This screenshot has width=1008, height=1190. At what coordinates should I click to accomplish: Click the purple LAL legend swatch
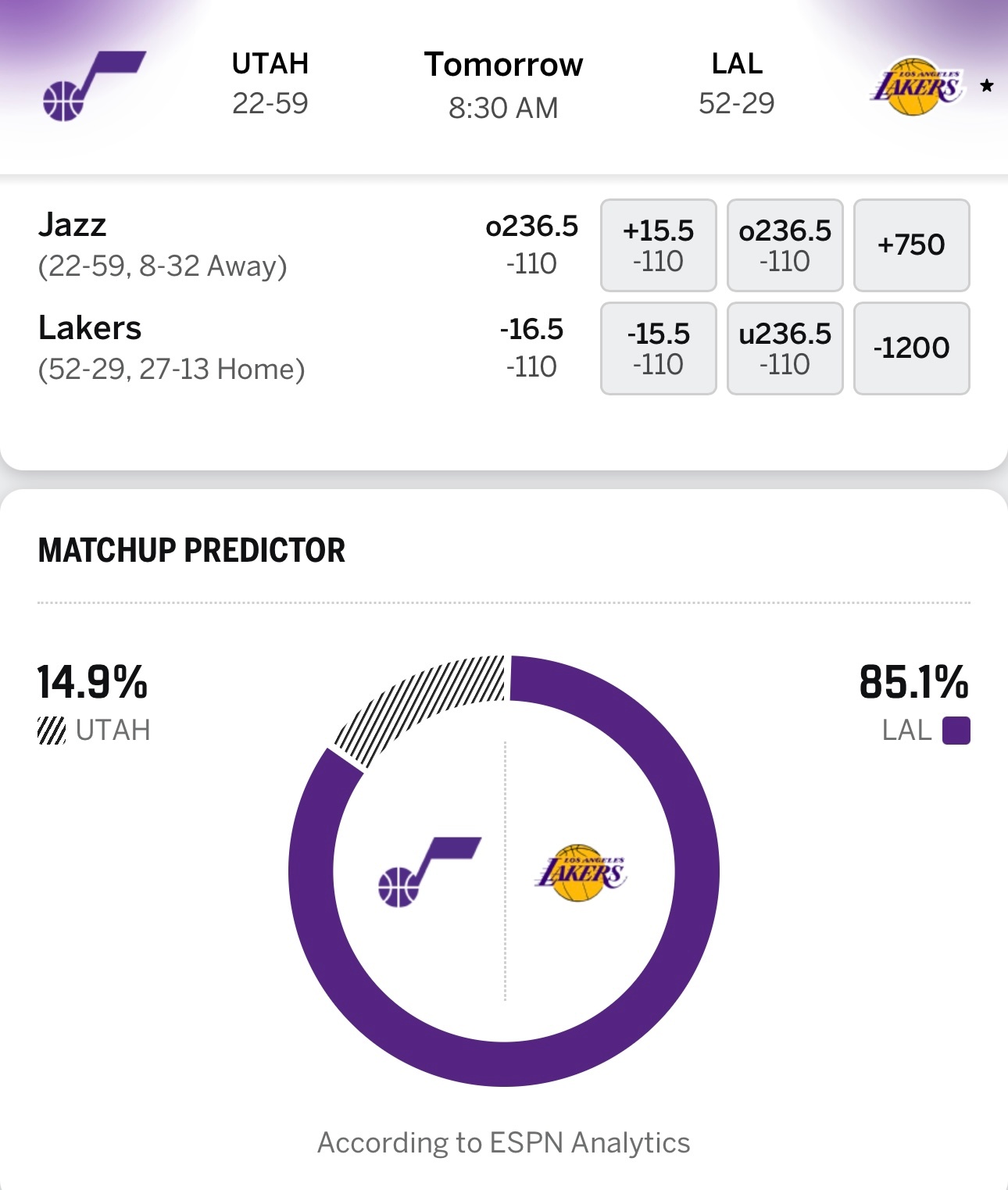pyautogui.click(x=956, y=731)
